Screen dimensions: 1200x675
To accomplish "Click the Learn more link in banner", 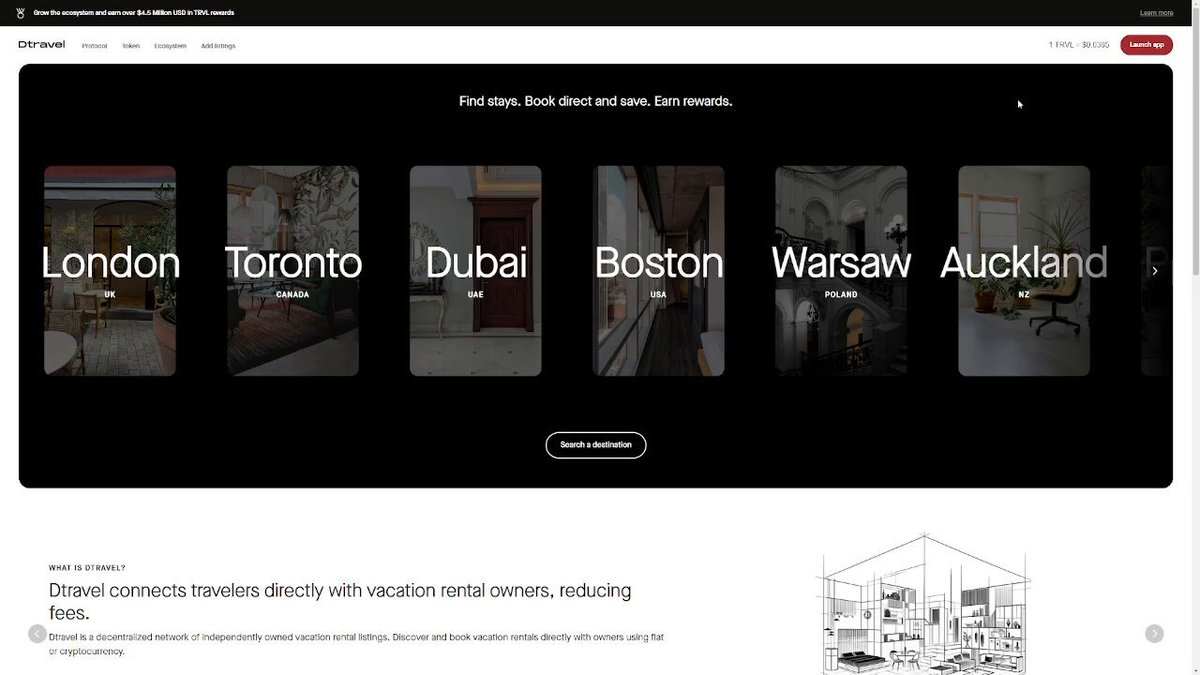I will pos(1156,13).
